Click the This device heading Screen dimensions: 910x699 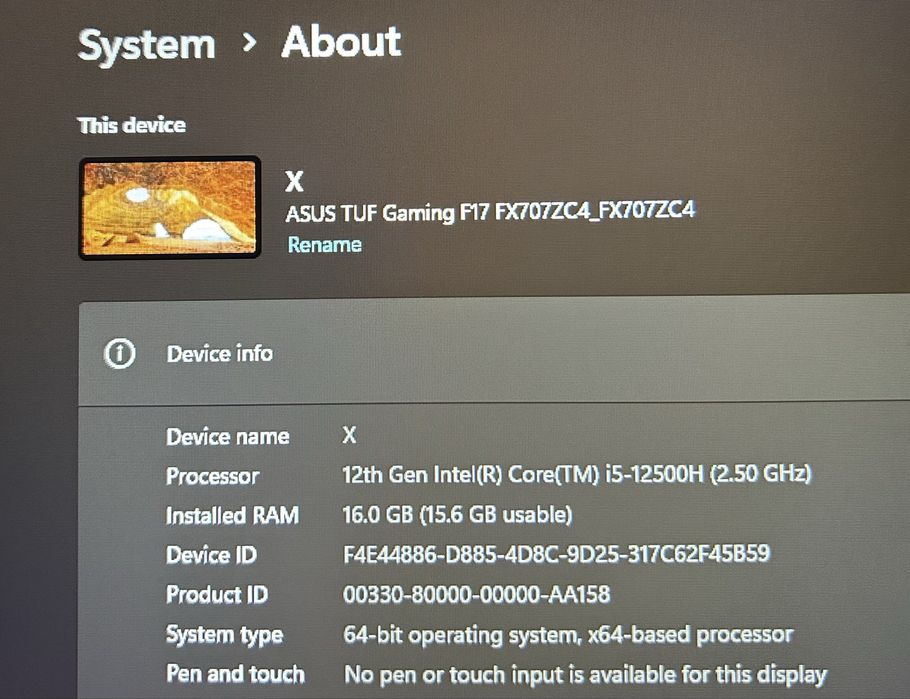tap(131, 125)
